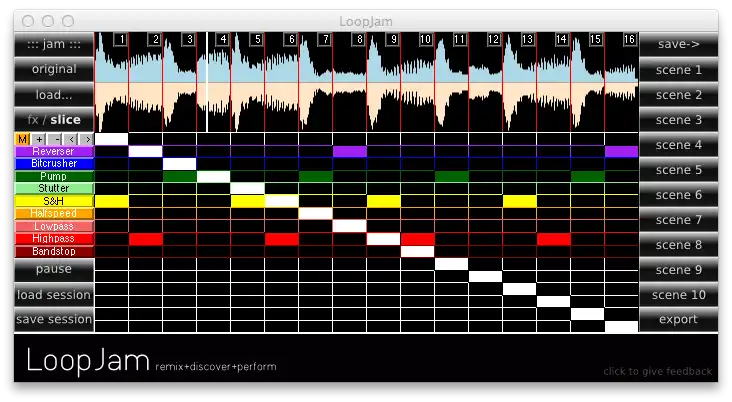The width and height of the screenshot is (732, 402).
Task: Click the original button
Action: tap(54, 69)
